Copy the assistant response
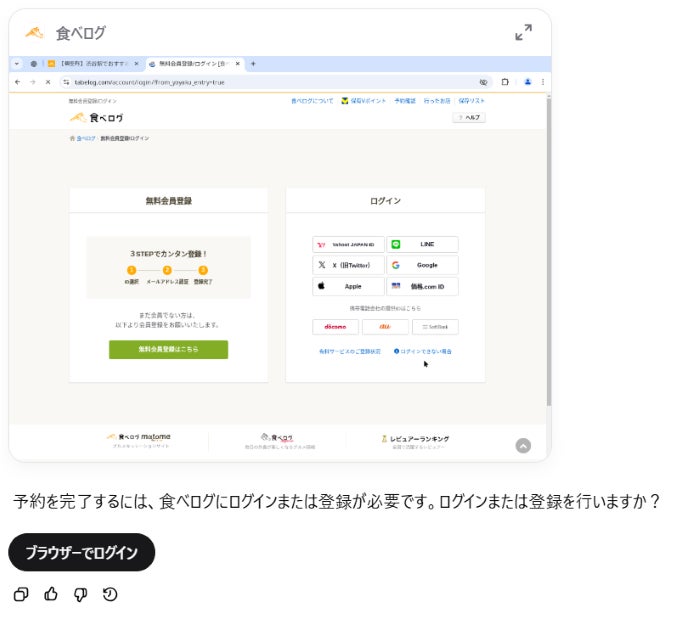This screenshot has height=631, width=700. [x=21, y=594]
